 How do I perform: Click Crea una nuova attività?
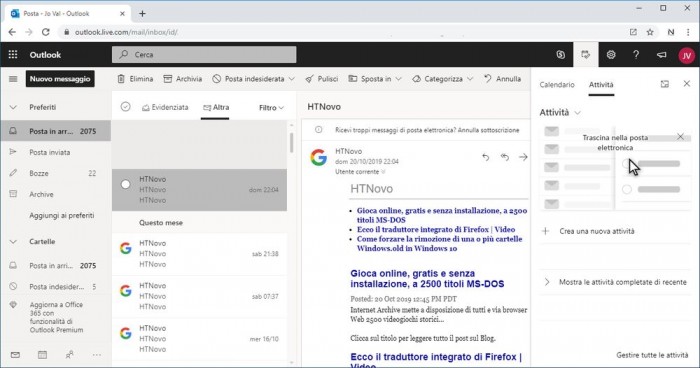(x=596, y=231)
